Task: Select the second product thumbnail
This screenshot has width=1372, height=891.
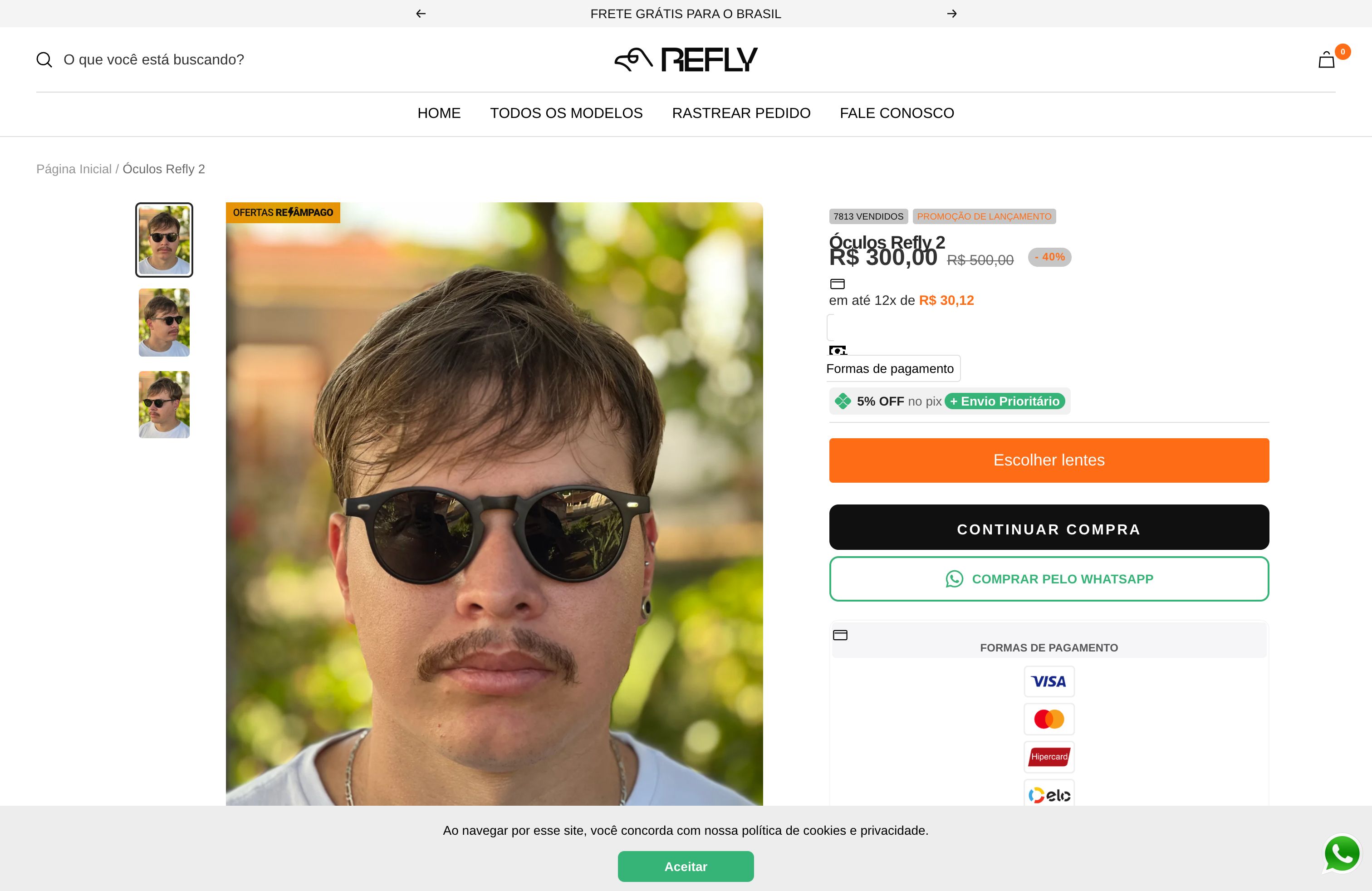Action: (164, 323)
